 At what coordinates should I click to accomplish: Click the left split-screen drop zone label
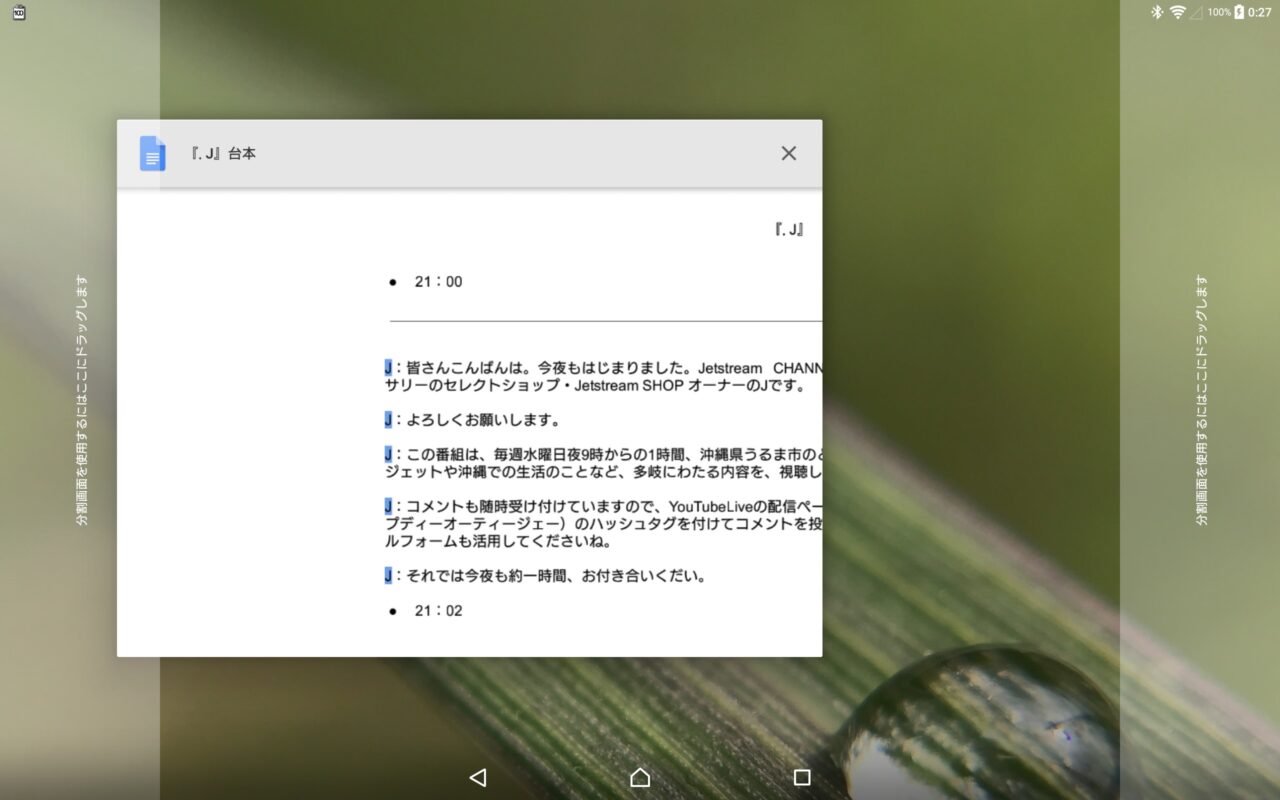82,400
